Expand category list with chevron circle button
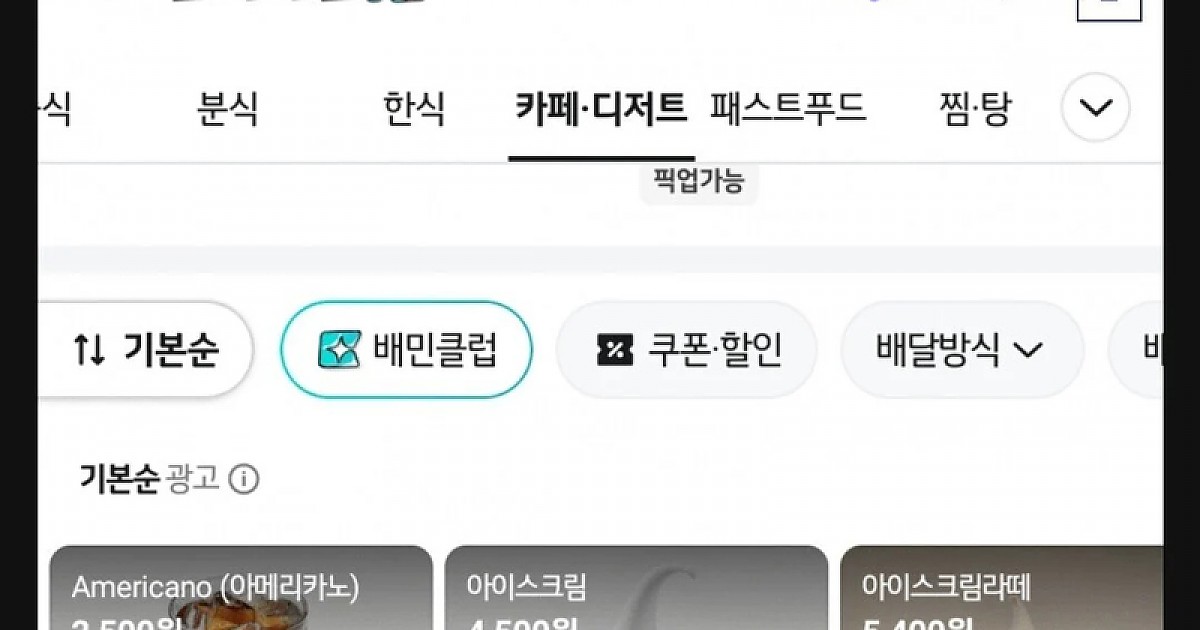The width and height of the screenshot is (1200, 630). [x=1095, y=107]
